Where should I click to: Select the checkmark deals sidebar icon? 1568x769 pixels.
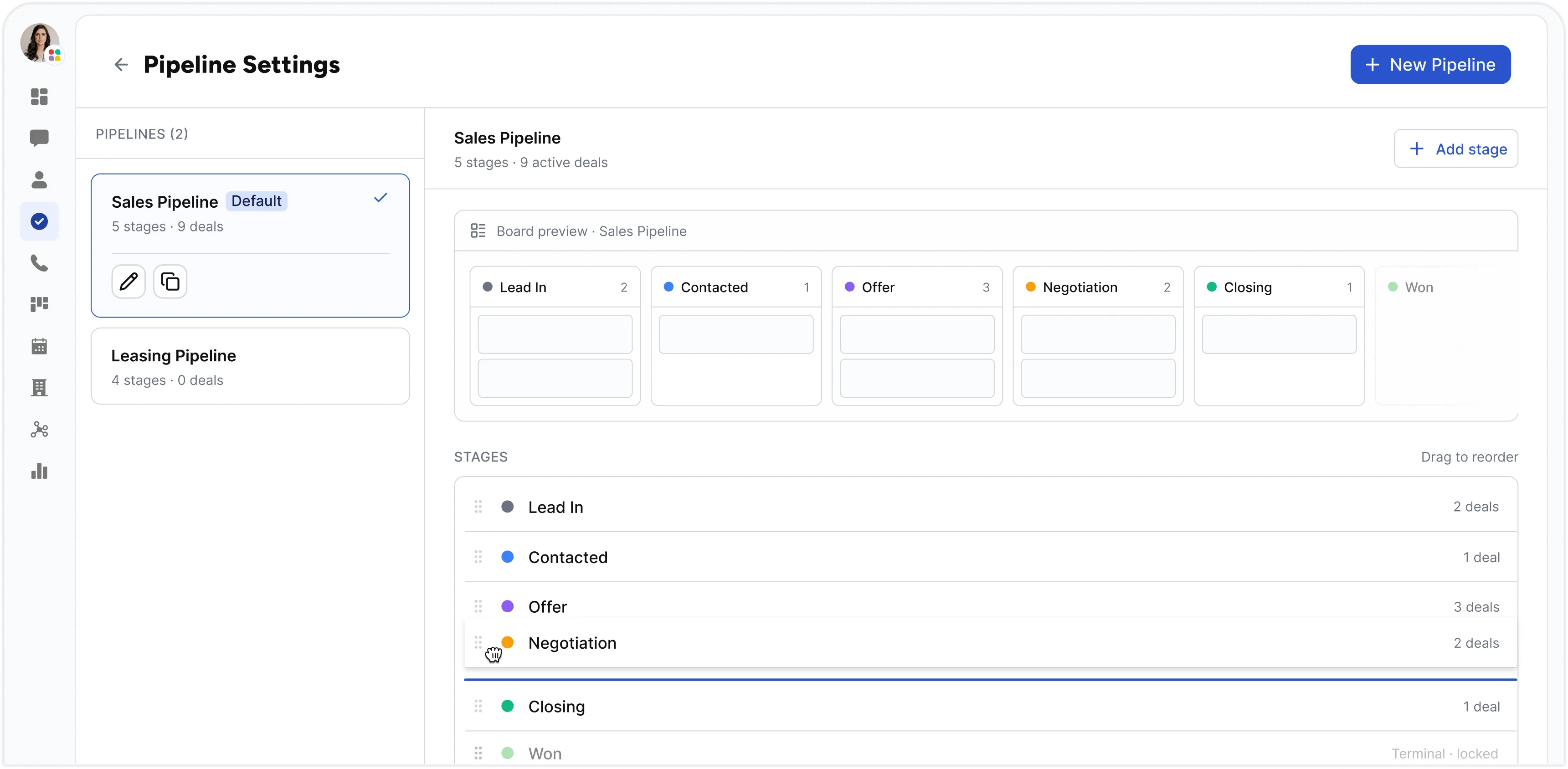(x=39, y=221)
